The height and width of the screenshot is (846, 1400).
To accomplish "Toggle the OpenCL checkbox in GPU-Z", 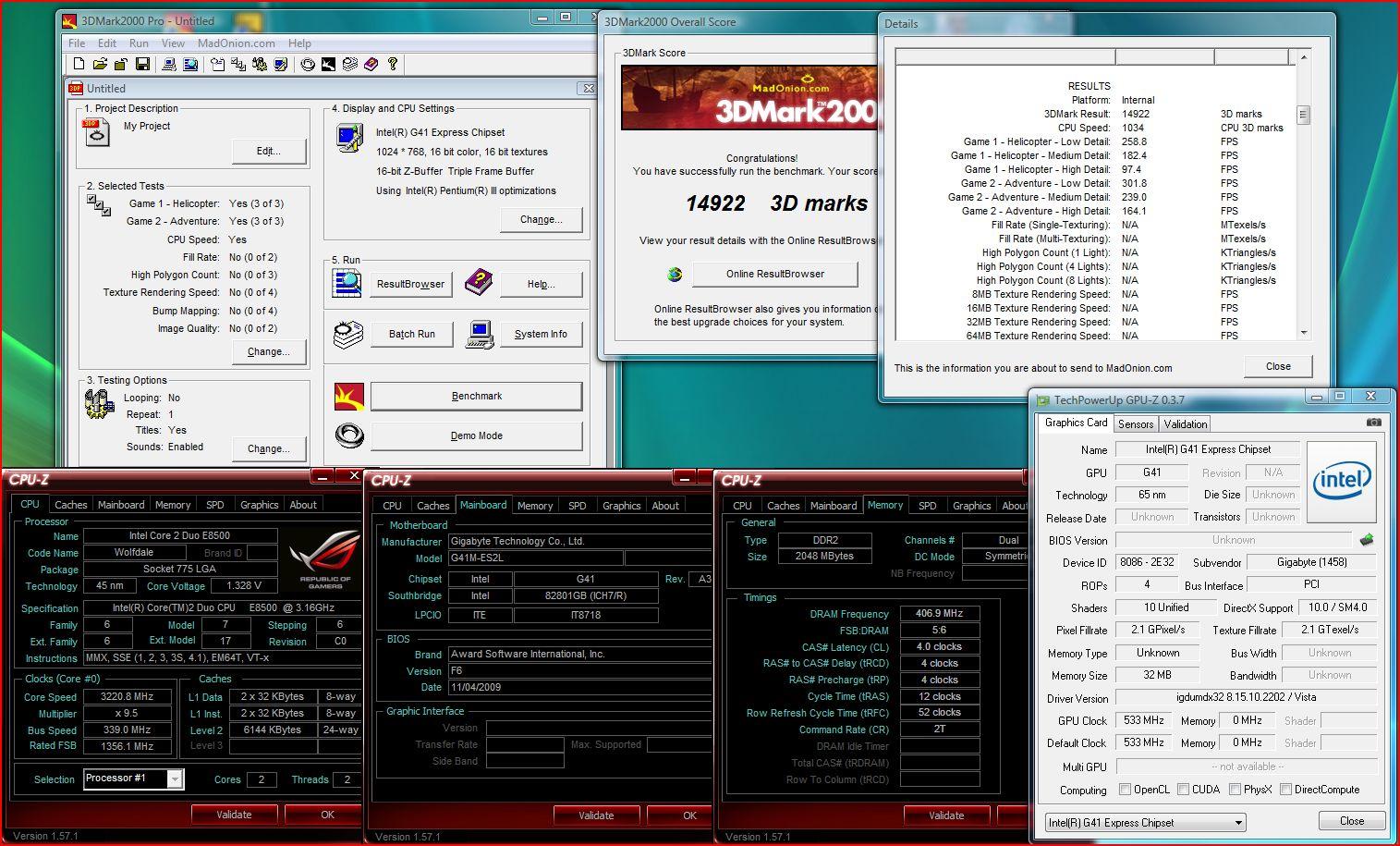I will pos(1125,790).
